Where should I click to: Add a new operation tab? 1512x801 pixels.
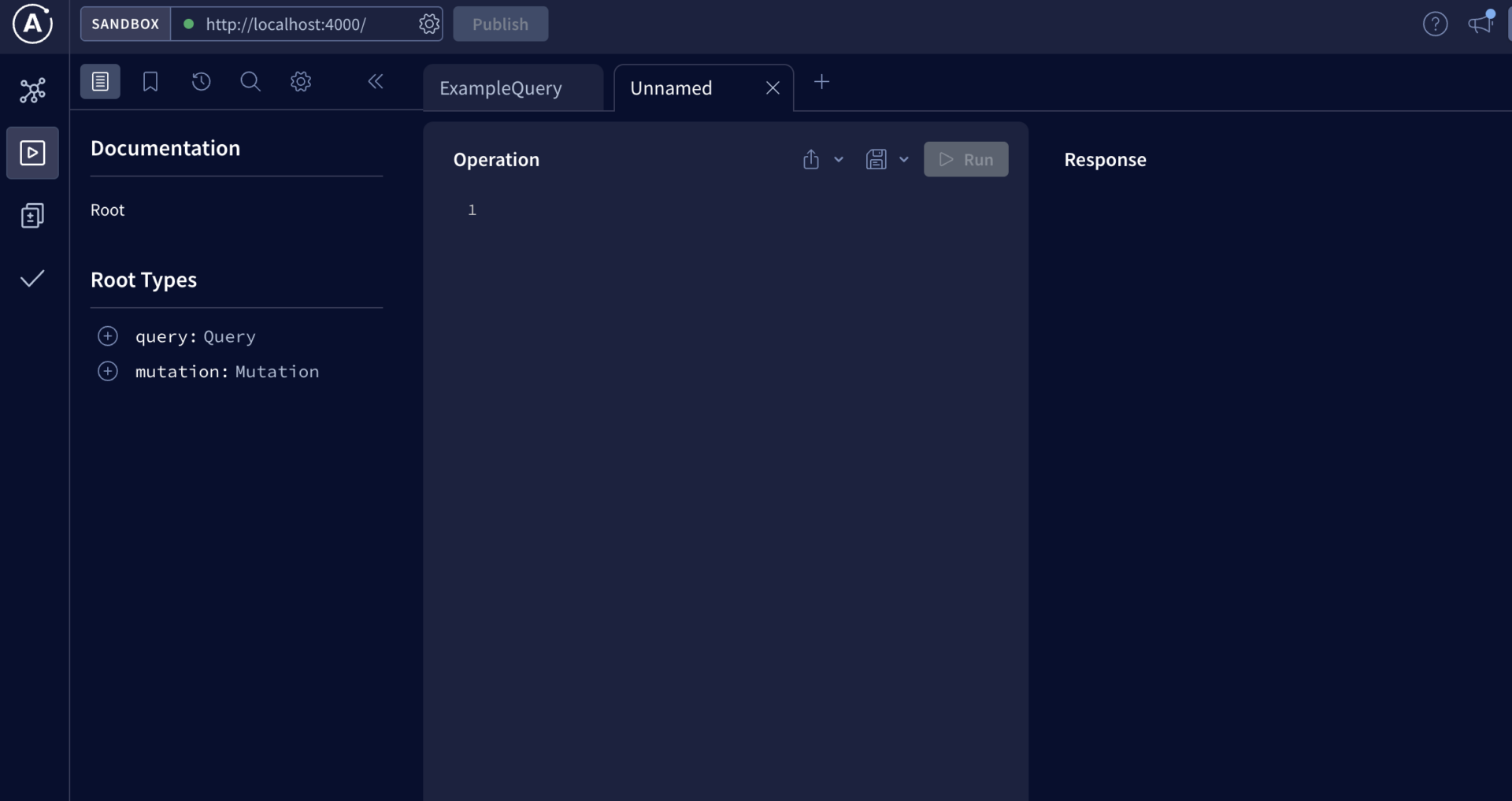(821, 82)
